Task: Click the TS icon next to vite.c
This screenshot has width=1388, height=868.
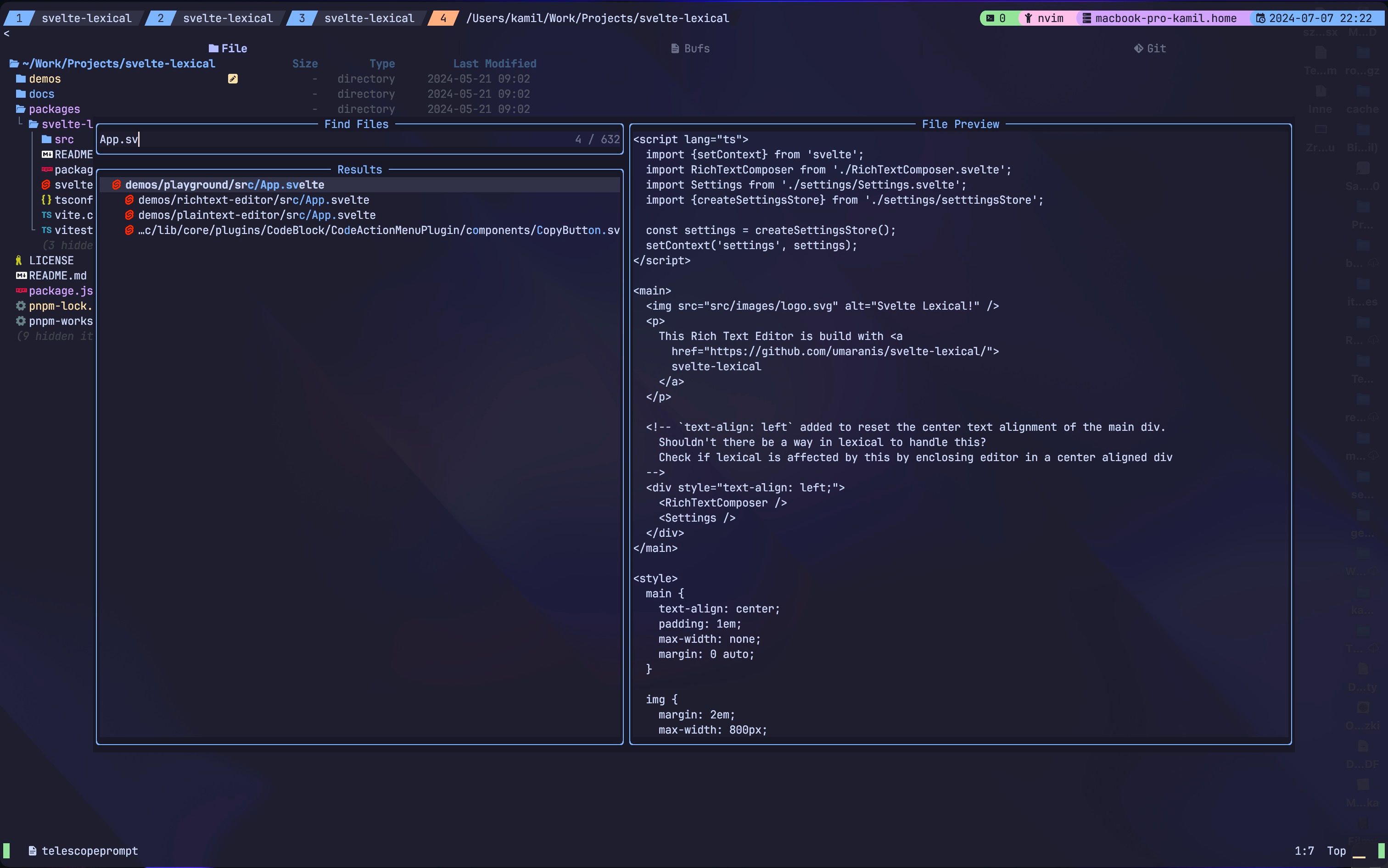Action: pos(46,215)
